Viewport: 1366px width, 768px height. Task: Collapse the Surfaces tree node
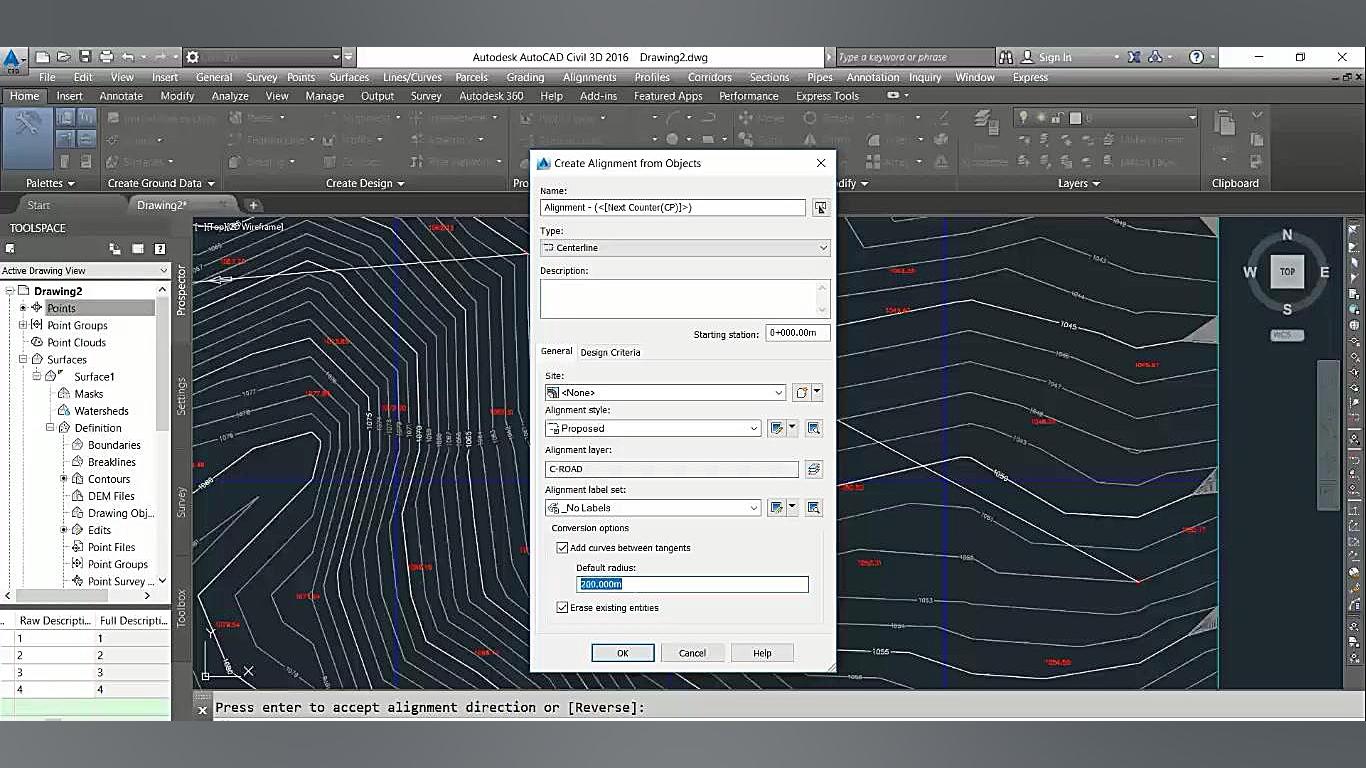point(23,359)
